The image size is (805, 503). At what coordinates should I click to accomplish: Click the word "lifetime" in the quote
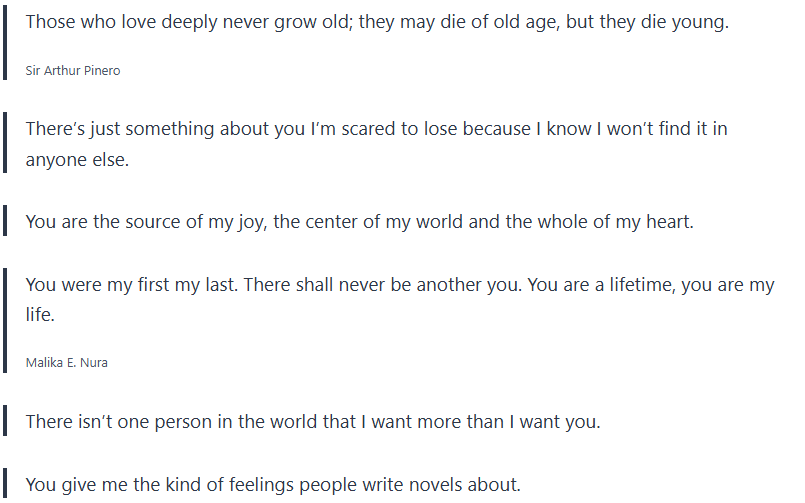click(650, 285)
